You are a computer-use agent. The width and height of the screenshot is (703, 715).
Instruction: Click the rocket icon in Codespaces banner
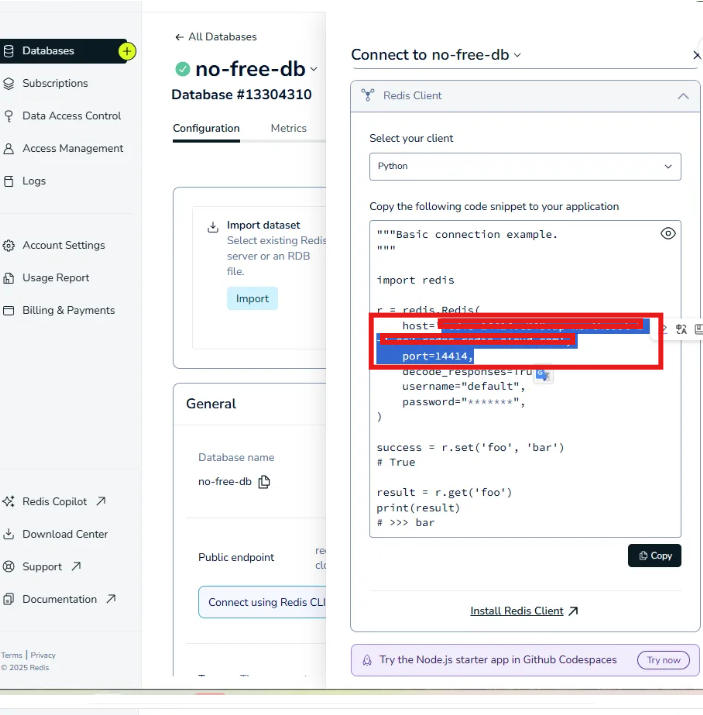click(x=367, y=660)
